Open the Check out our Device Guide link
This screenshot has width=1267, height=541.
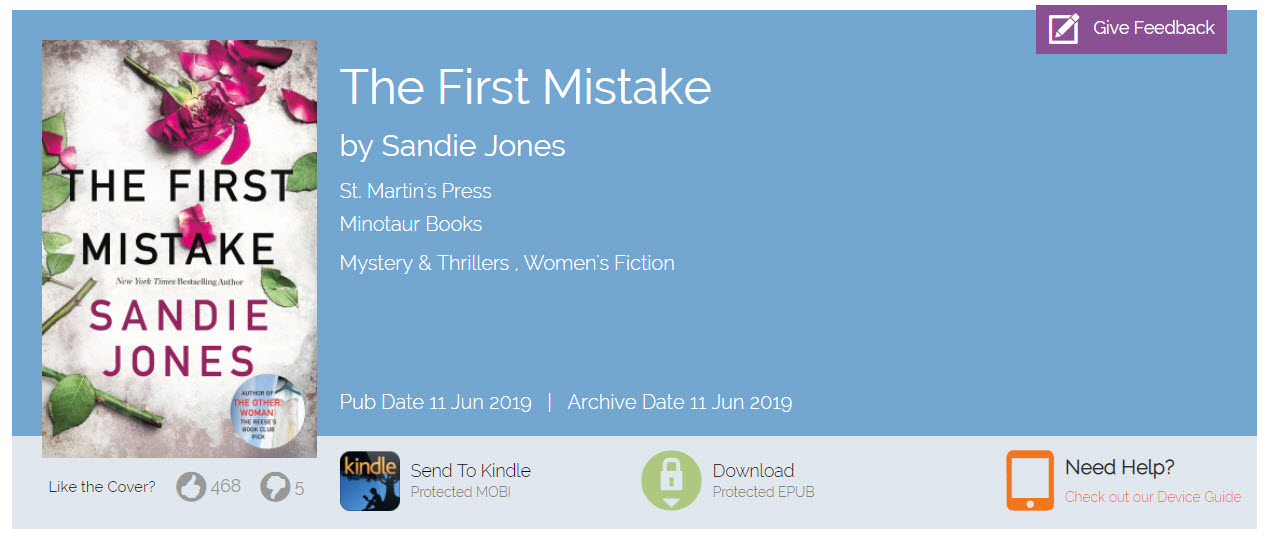(1152, 497)
